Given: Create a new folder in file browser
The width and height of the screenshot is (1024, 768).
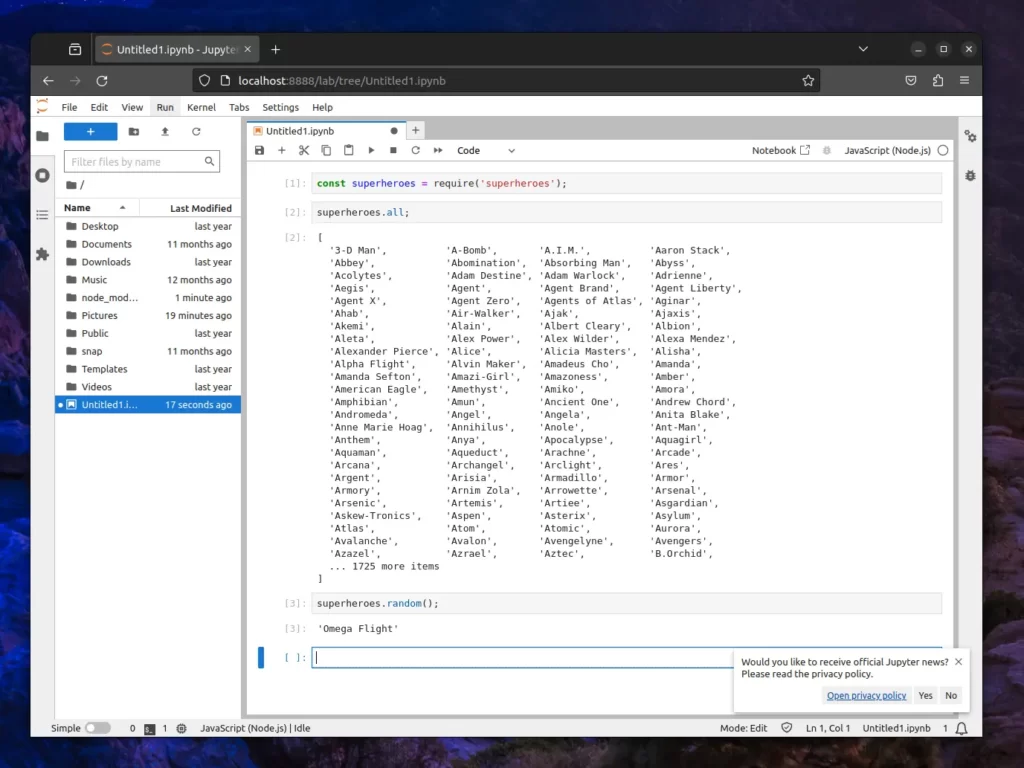Looking at the screenshot, I should 134,131.
